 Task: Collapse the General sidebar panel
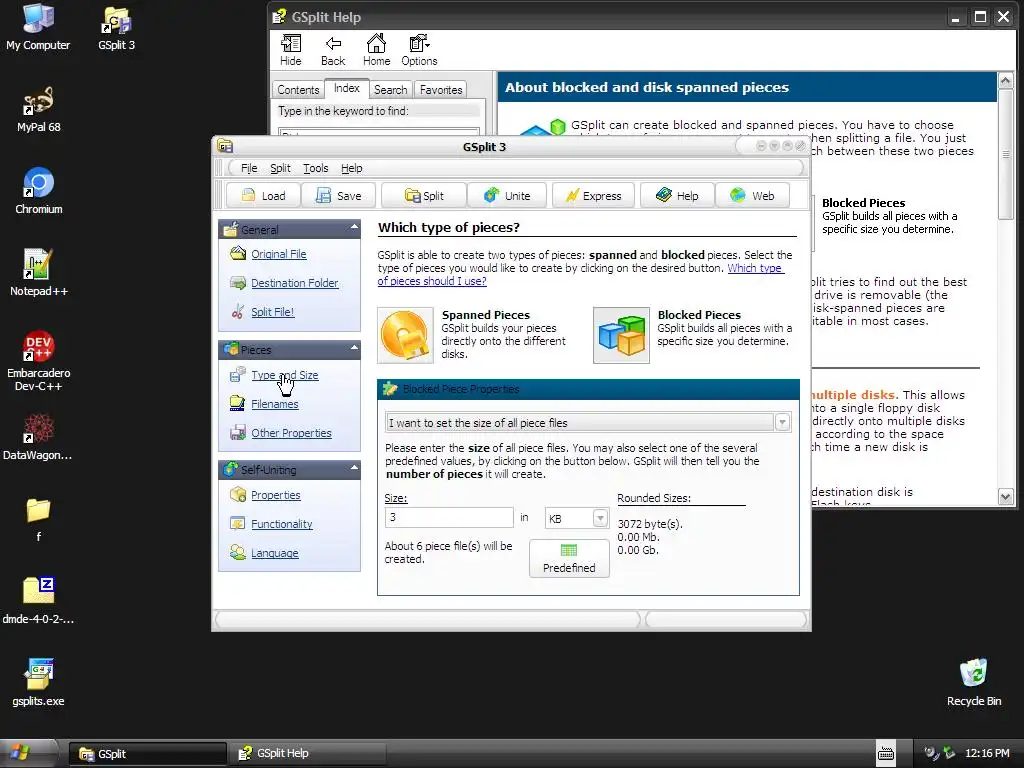354,228
